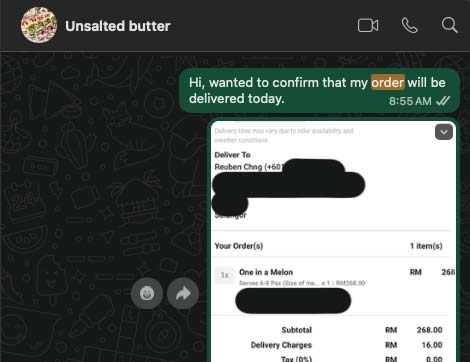Open Unsalted butter profile picture
Image resolution: width=470 pixels, height=362 pixels.
click(x=39, y=25)
